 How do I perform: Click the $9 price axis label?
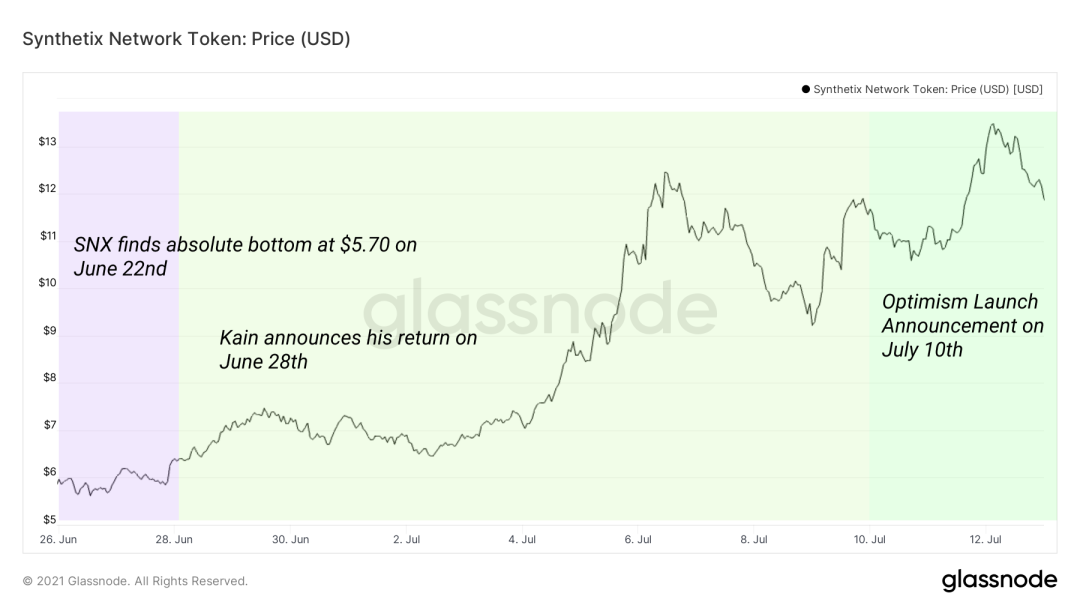pos(50,331)
